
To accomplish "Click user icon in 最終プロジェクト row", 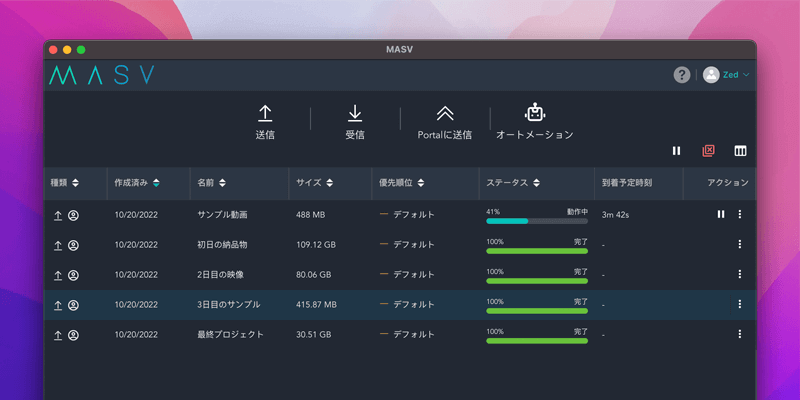I will (x=73, y=335).
